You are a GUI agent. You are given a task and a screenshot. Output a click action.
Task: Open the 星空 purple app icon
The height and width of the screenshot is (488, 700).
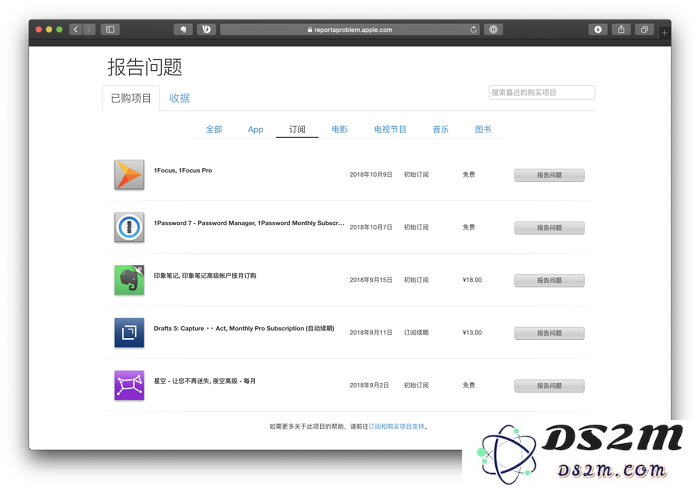click(x=129, y=385)
